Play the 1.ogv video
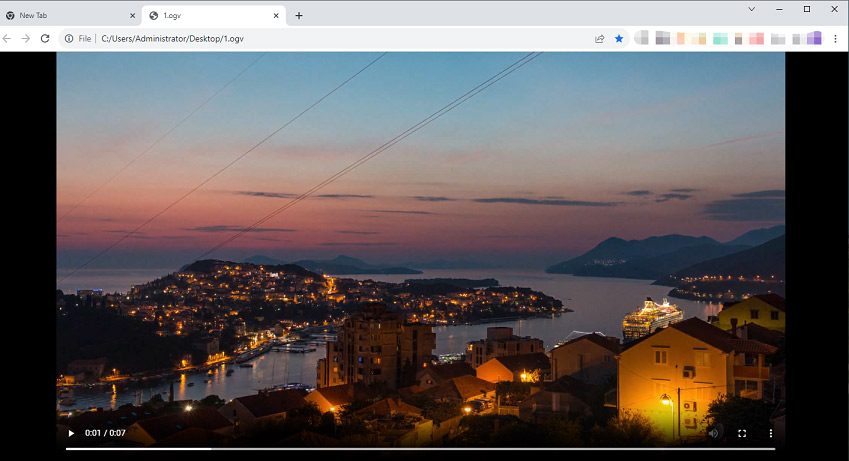The image size is (849, 461). [71, 433]
